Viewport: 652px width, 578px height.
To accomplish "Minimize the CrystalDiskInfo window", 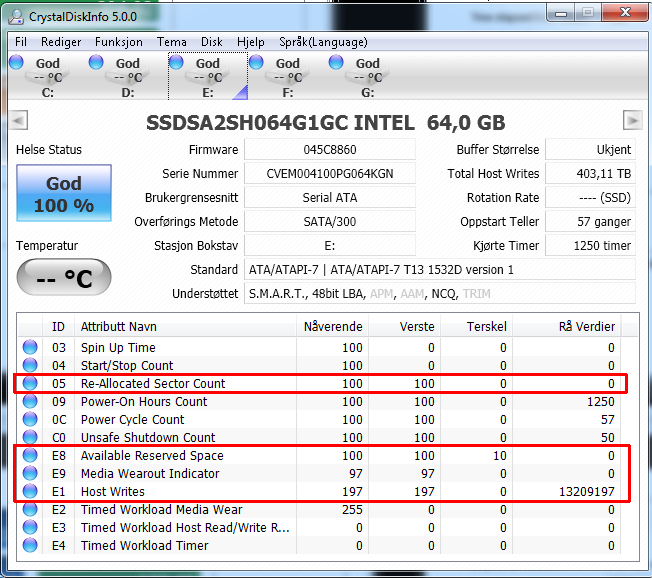I will [561, 13].
